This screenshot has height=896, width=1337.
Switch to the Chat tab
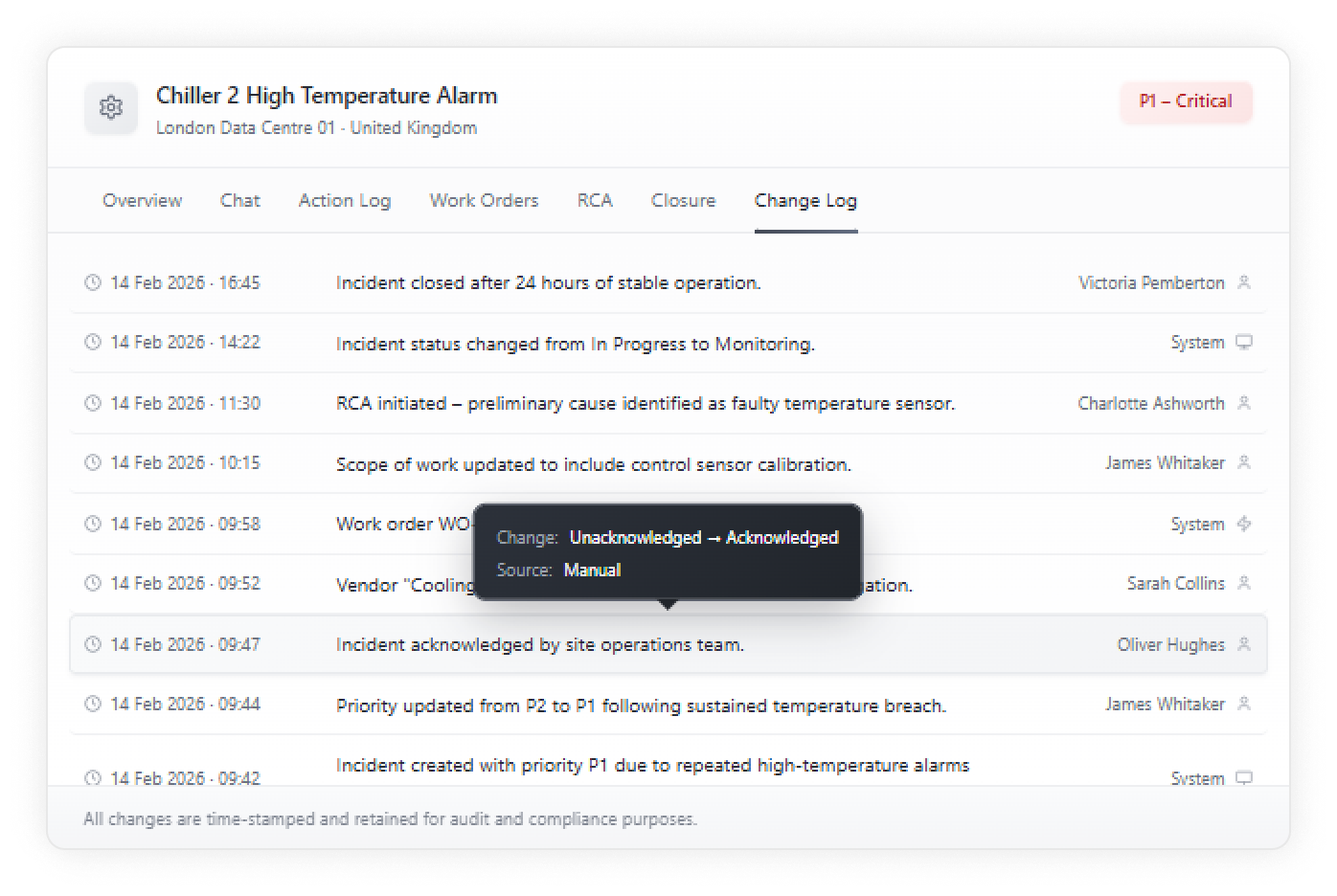[239, 200]
